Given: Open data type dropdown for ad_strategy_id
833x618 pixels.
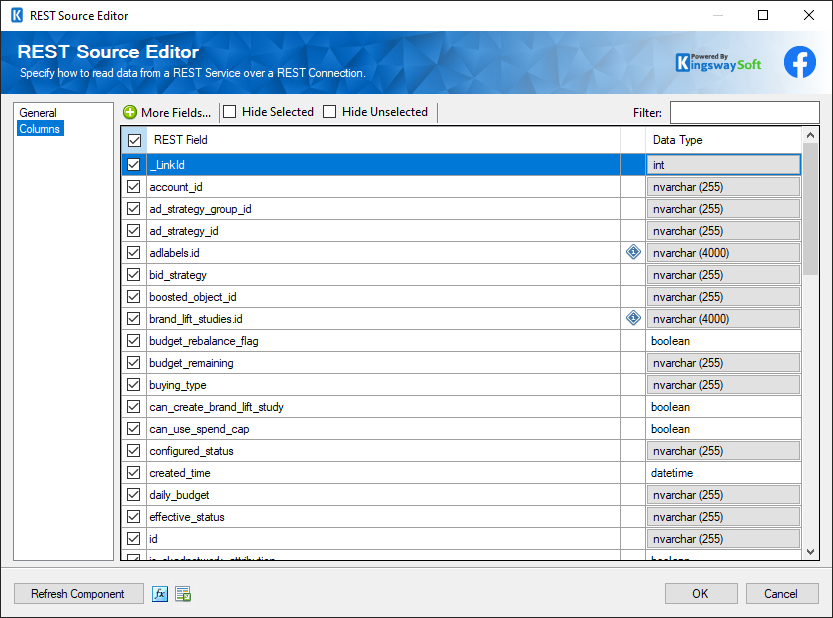Looking at the screenshot, I should (x=723, y=231).
